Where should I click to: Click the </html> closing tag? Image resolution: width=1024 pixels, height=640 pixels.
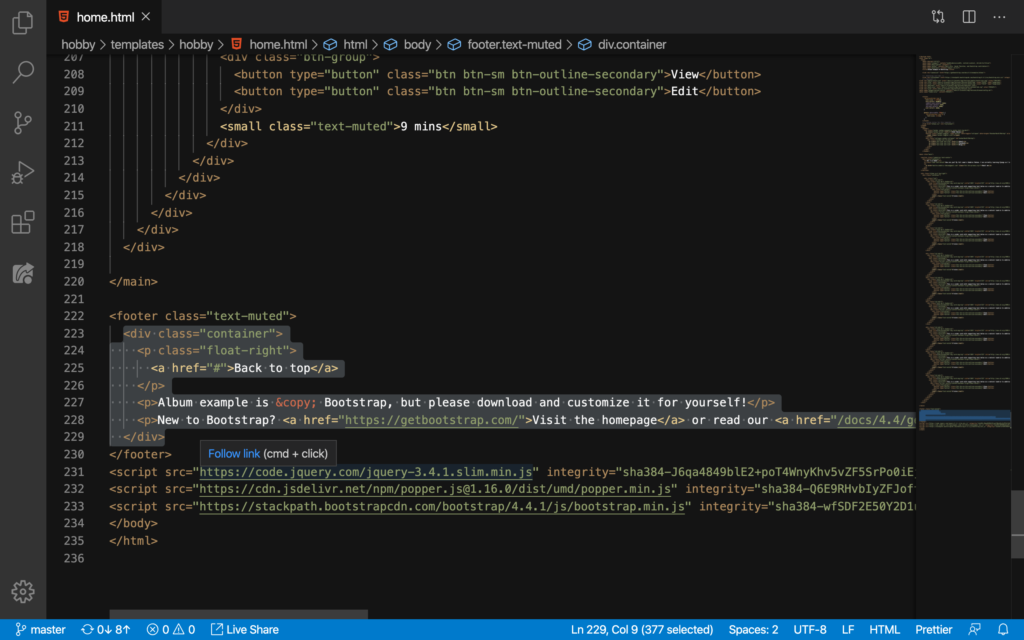tap(133, 541)
